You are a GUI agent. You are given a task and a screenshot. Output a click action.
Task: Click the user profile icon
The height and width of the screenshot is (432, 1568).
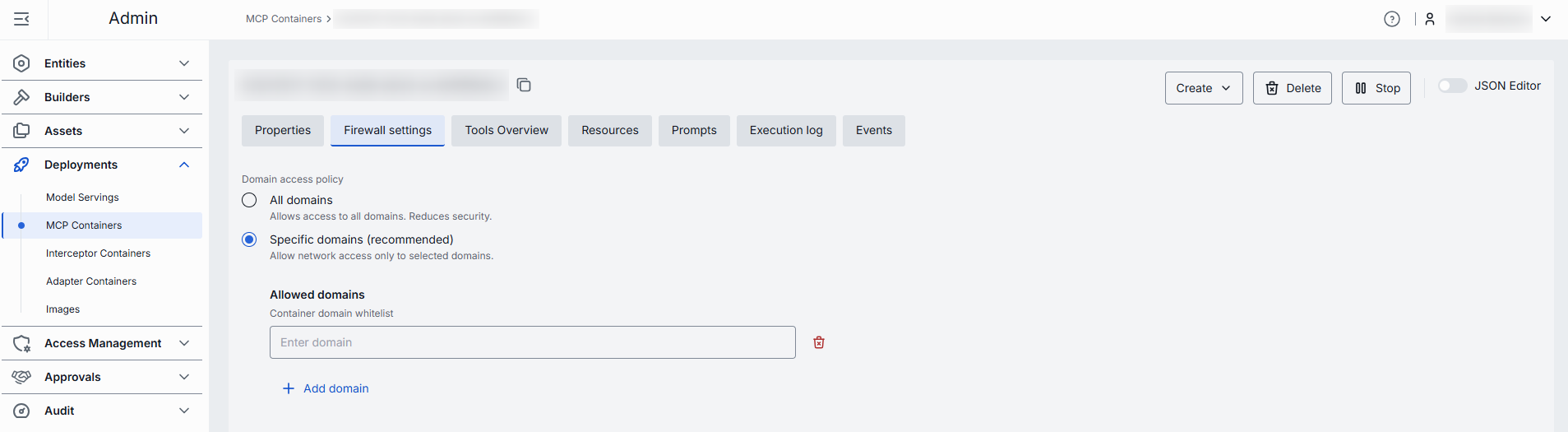pyautogui.click(x=1430, y=19)
